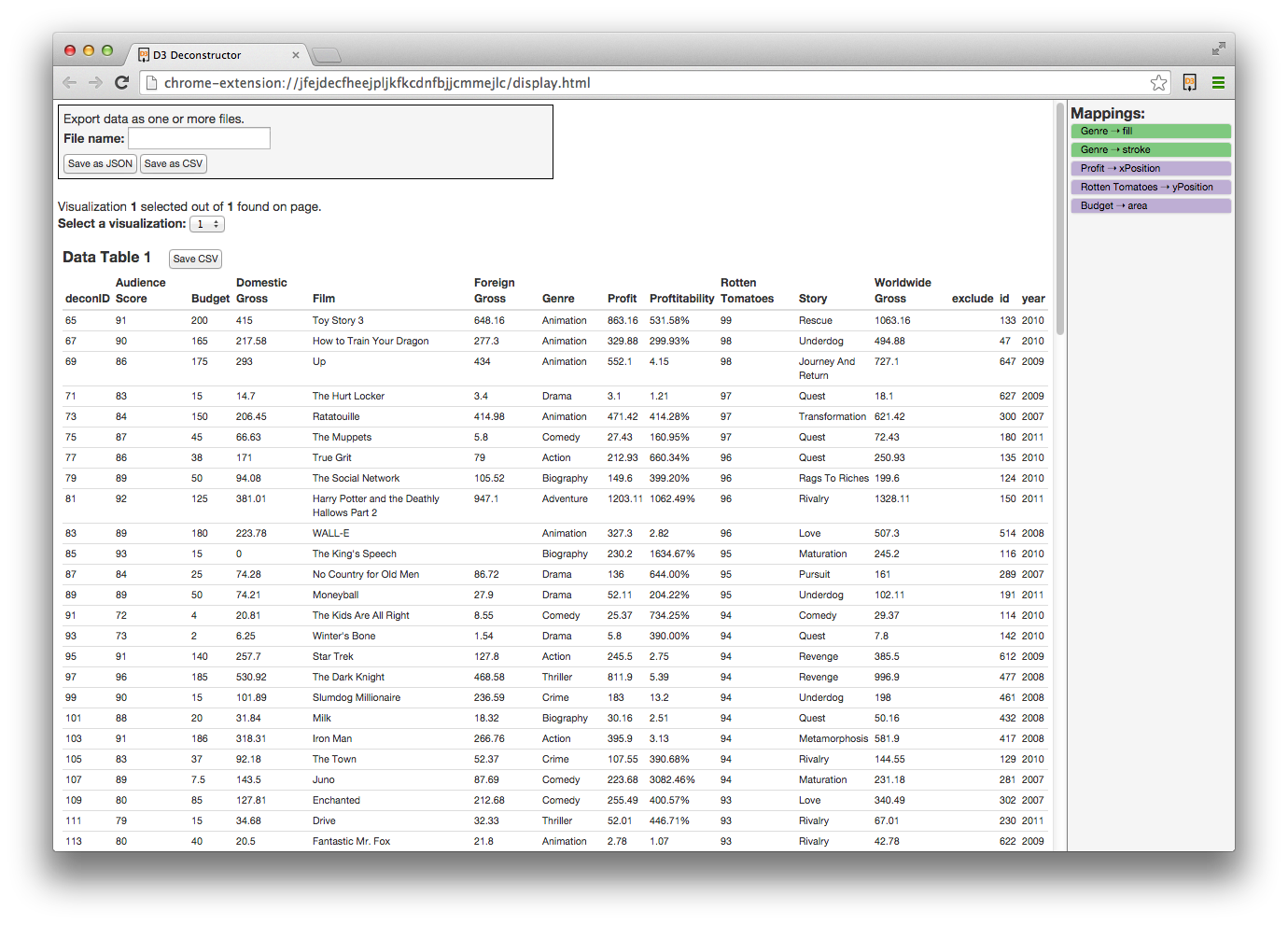Click the Moneyball film cell
The height and width of the screenshot is (925, 1288).
tap(336, 595)
